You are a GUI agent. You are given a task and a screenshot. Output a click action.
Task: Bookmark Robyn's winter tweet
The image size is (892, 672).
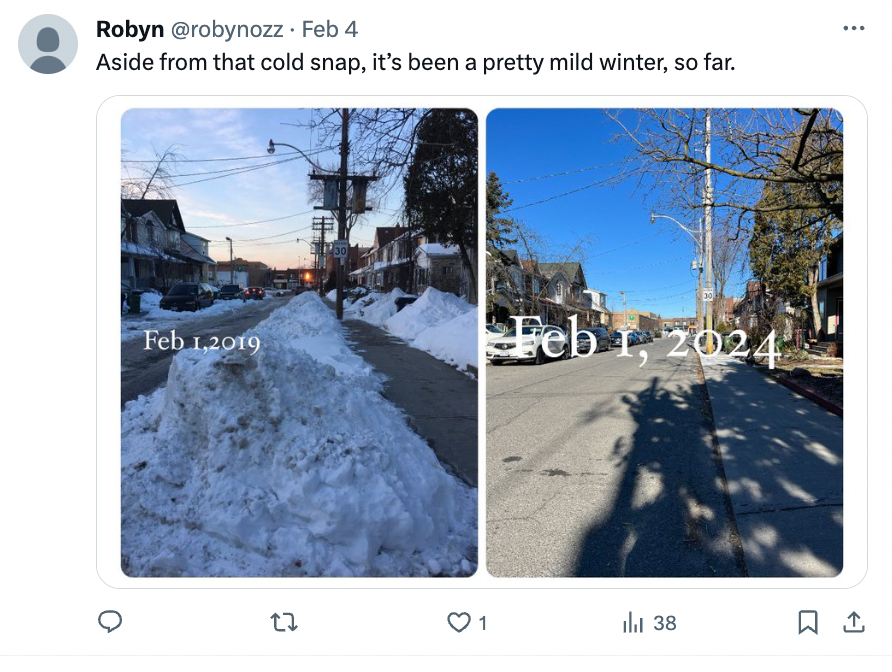[x=808, y=622]
